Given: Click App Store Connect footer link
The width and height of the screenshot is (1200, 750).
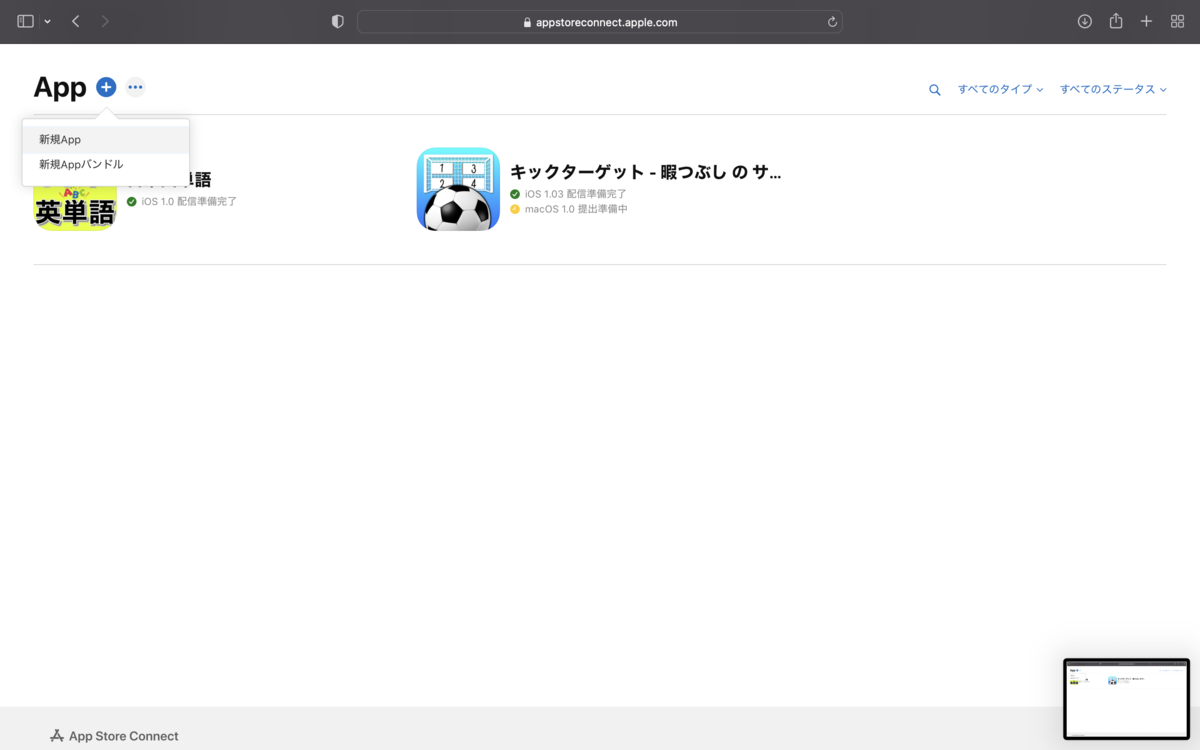Looking at the screenshot, I should pos(114,736).
